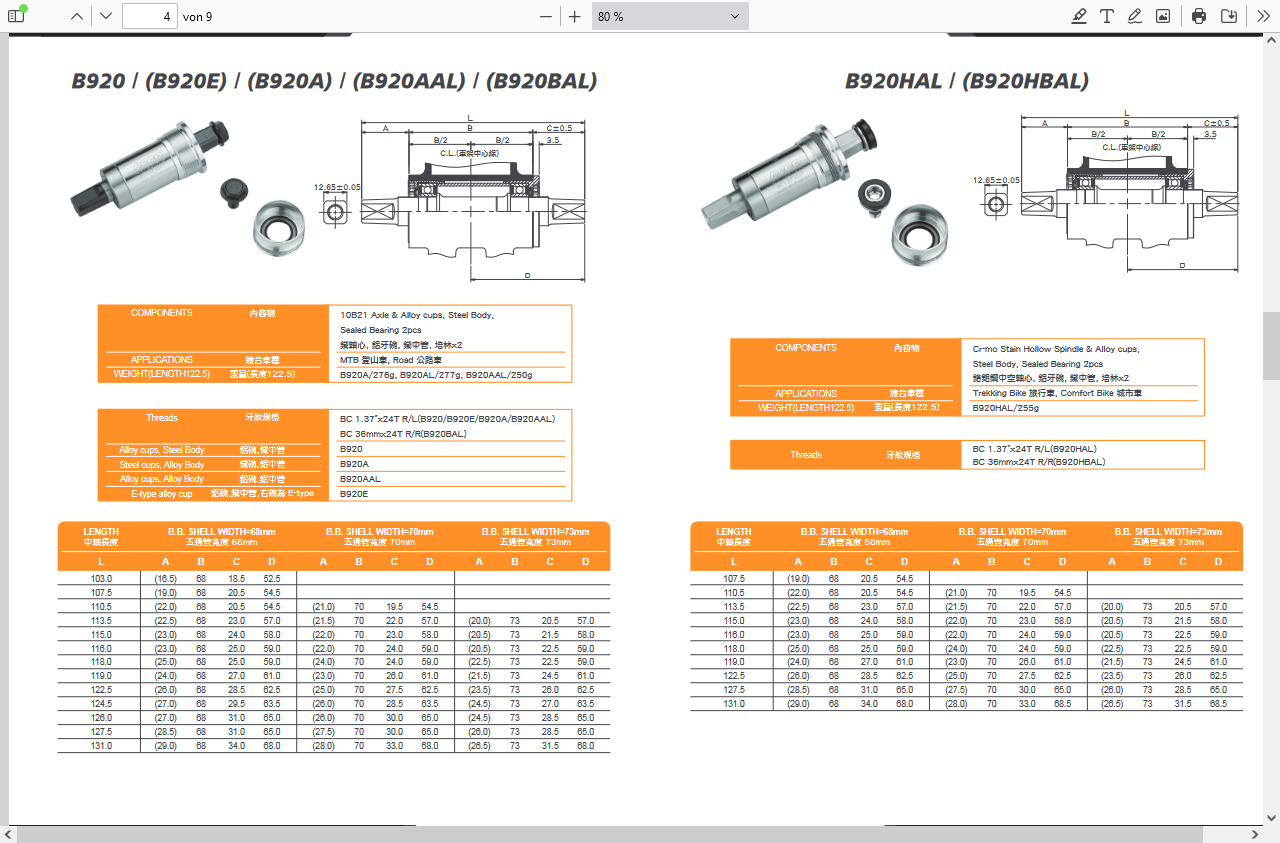1280x843 pixels.
Task: Click the scroll down arrow at bottom right
Action: coord(1271,817)
